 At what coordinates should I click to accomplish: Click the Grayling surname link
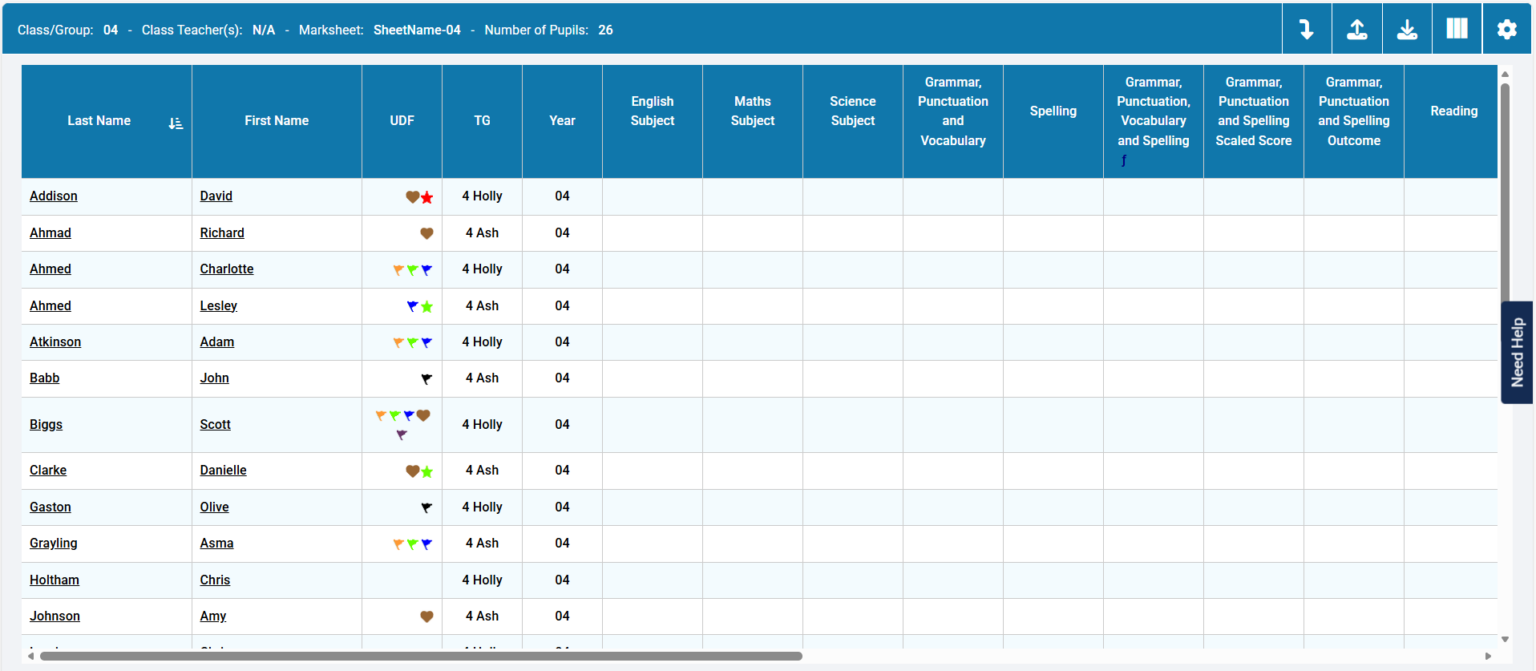point(53,543)
